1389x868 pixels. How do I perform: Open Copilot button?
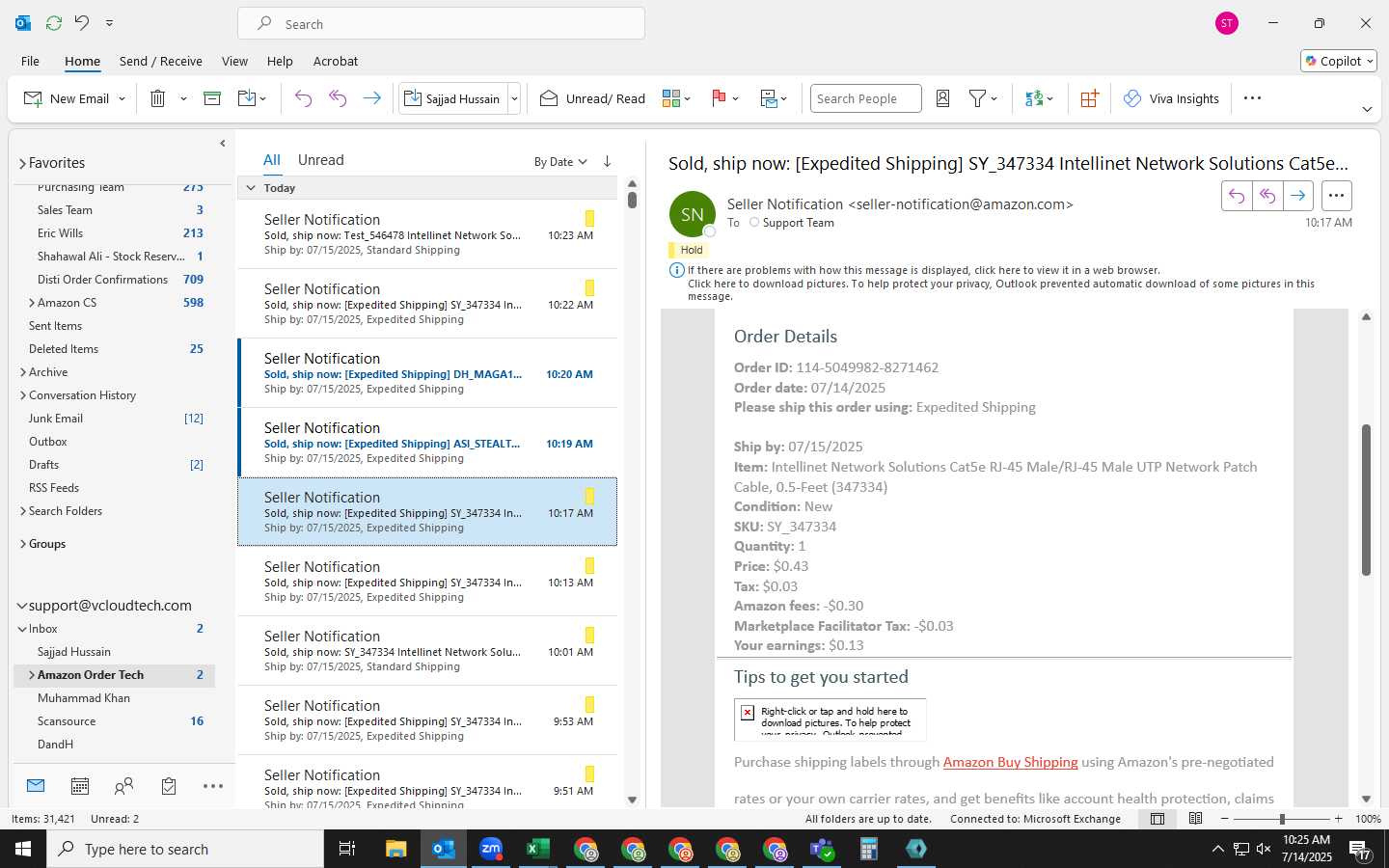(1339, 61)
